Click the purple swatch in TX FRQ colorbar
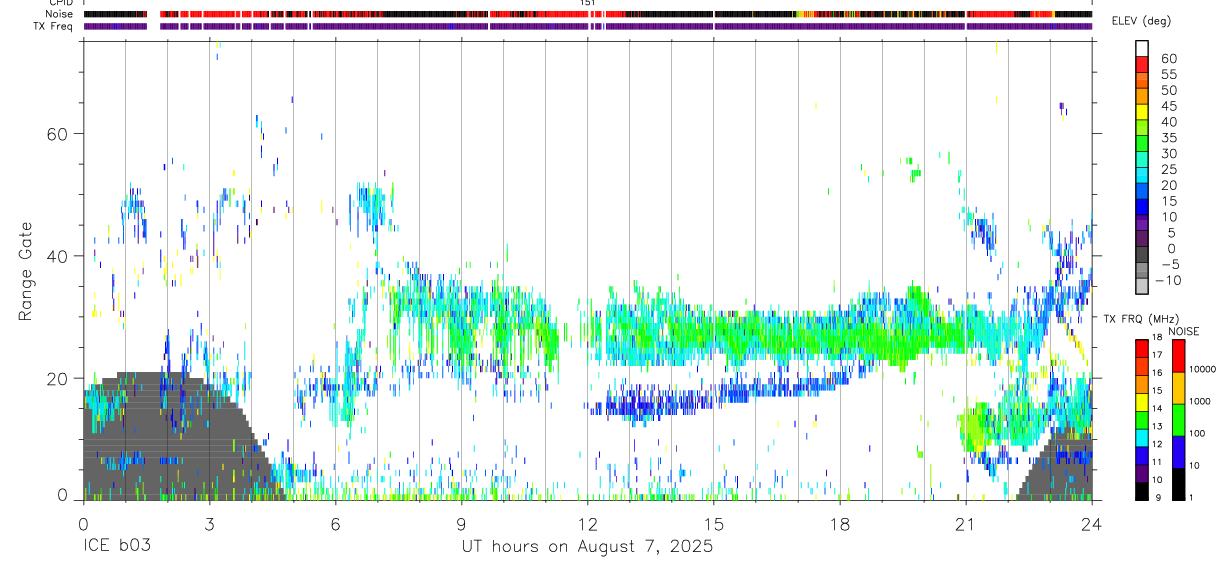This screenshot has width=1228, height=567. (x=1142, y=473)
